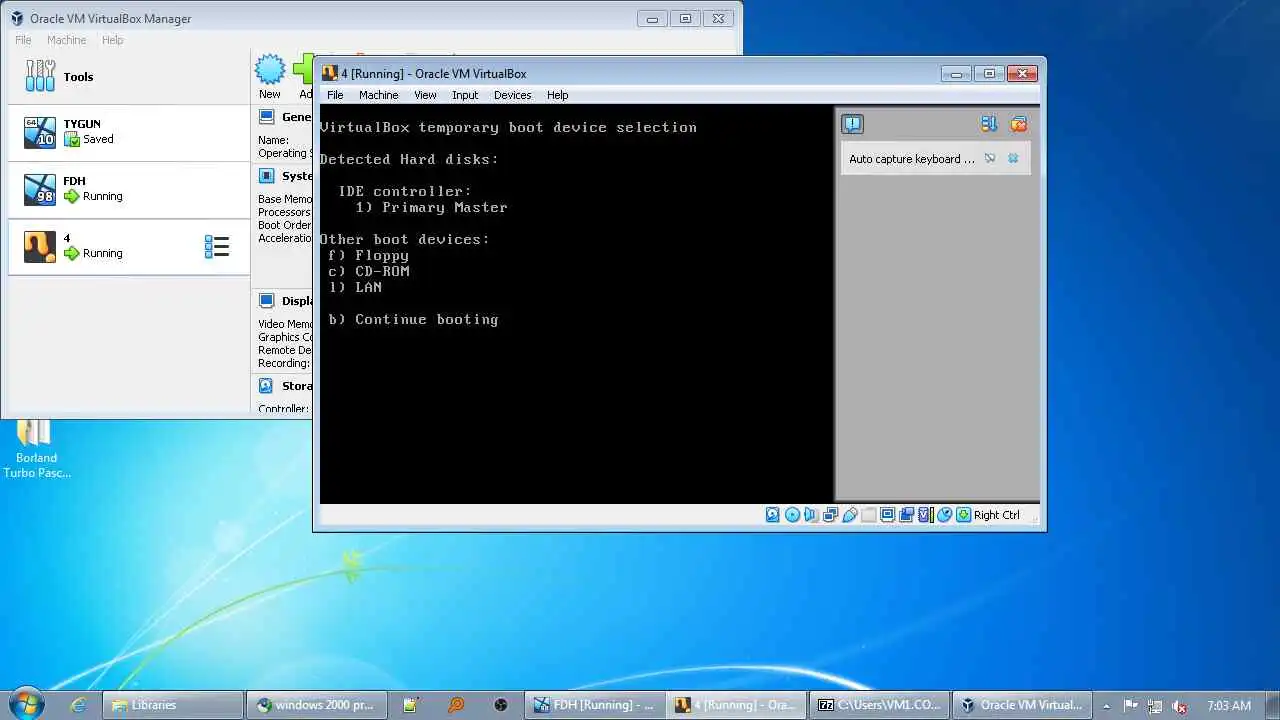Toggle the notification center icon

tap(852, 124)
